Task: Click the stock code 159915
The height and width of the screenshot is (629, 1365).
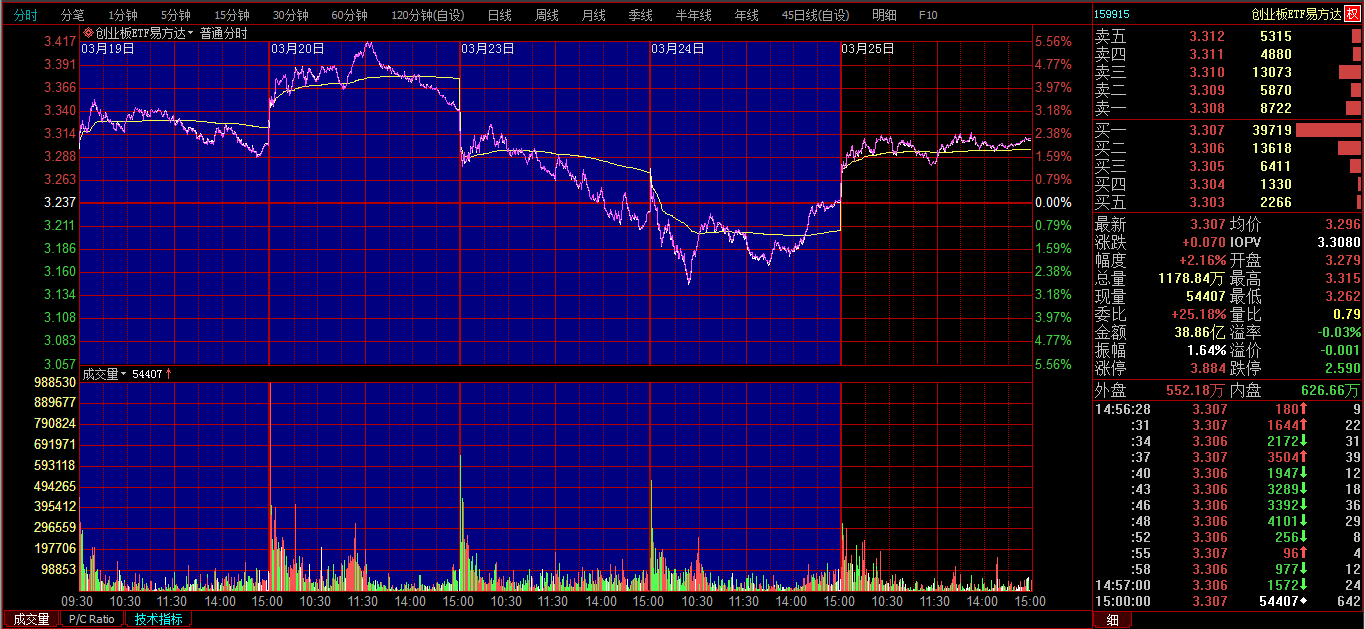Action: pos(1112,14)
